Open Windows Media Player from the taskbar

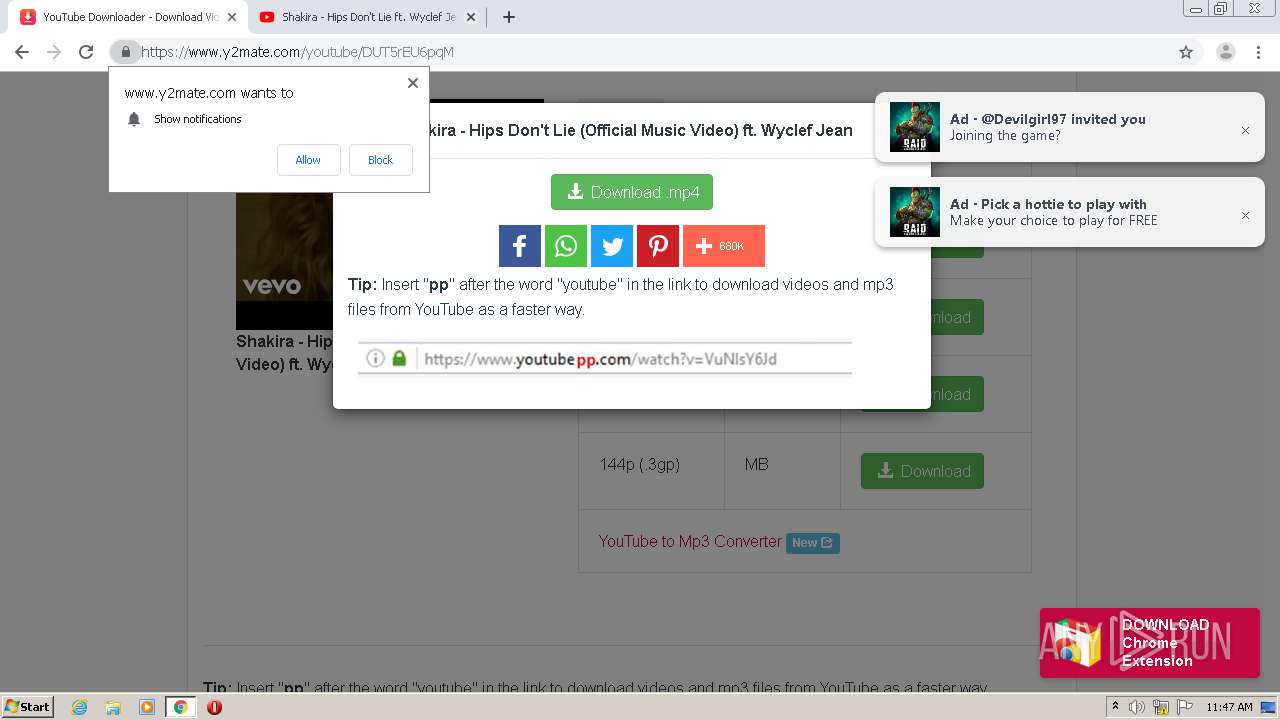pos(147,707)
